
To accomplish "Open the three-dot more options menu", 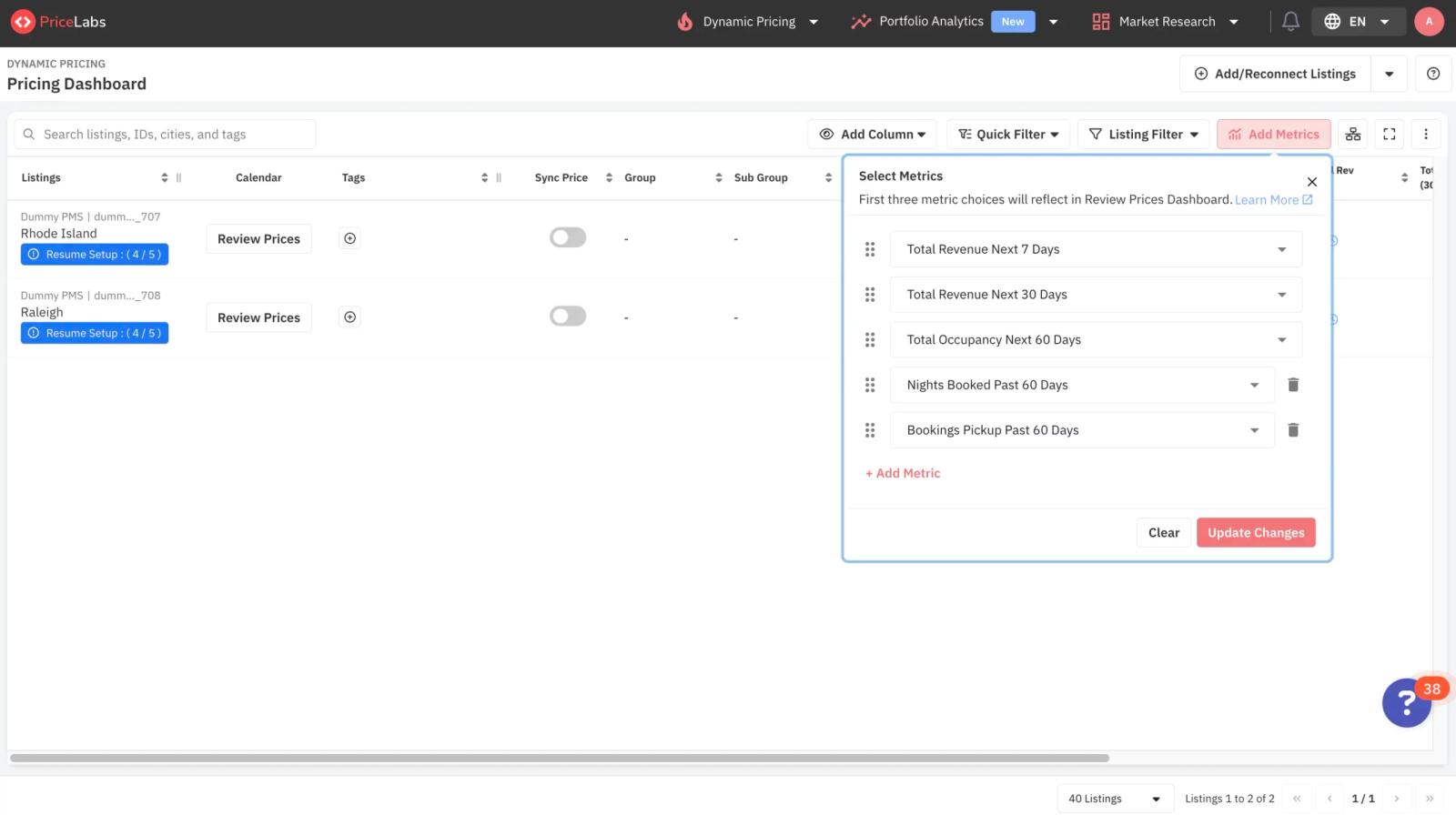I will coord(1426,135).
